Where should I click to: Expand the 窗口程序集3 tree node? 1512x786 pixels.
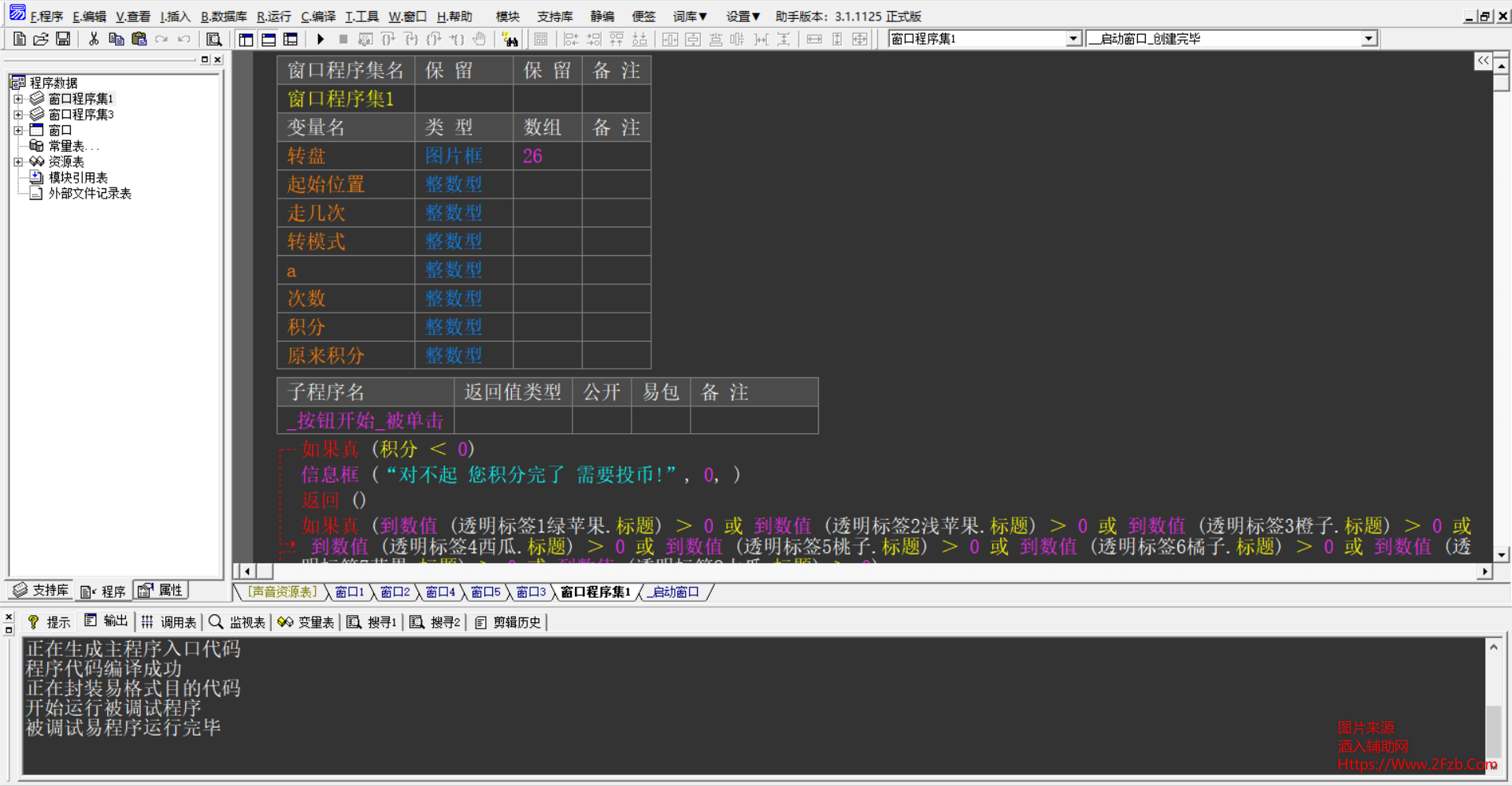tap(18, 115)
